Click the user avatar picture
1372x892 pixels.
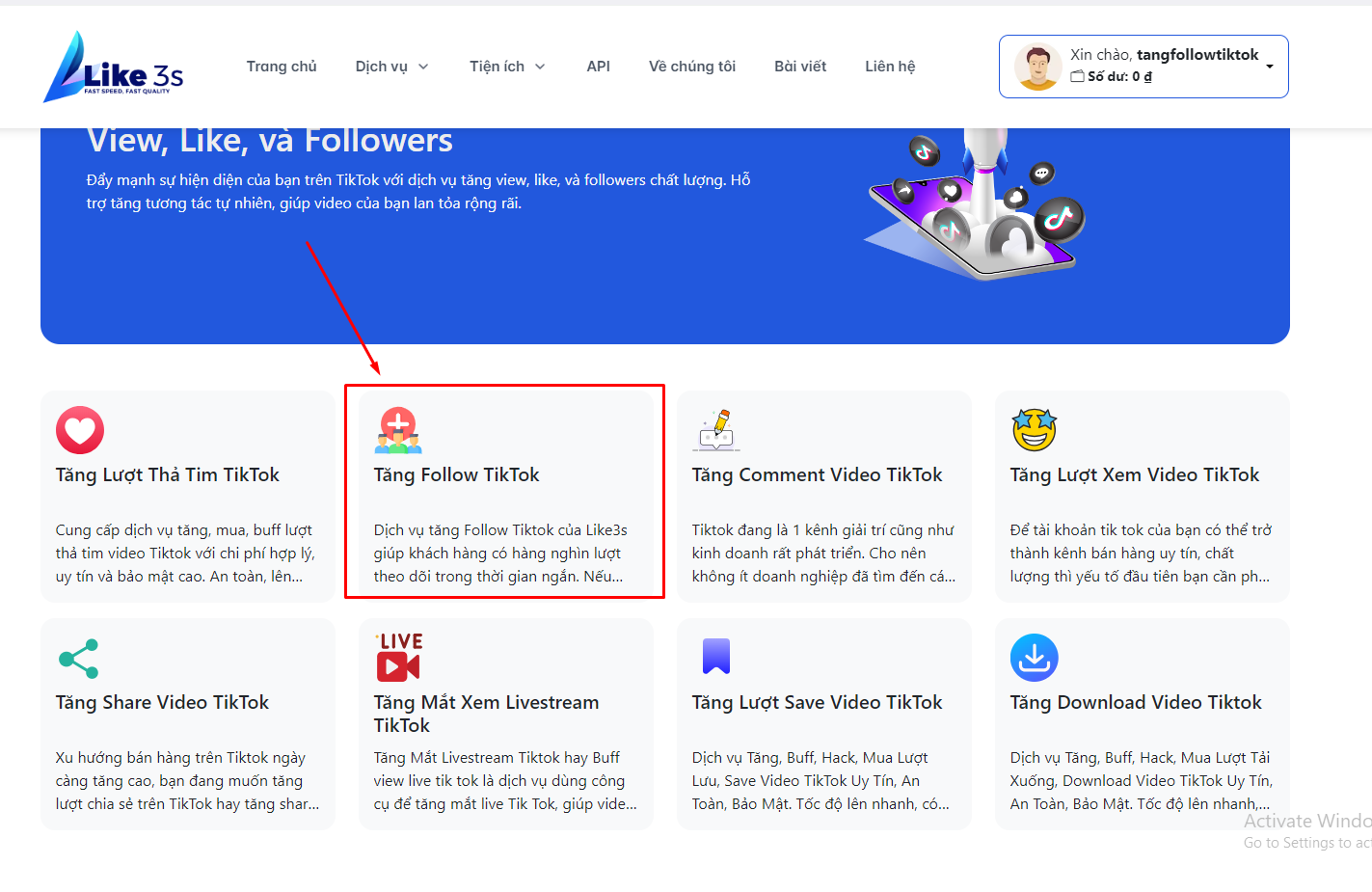tap(1038, 68)
